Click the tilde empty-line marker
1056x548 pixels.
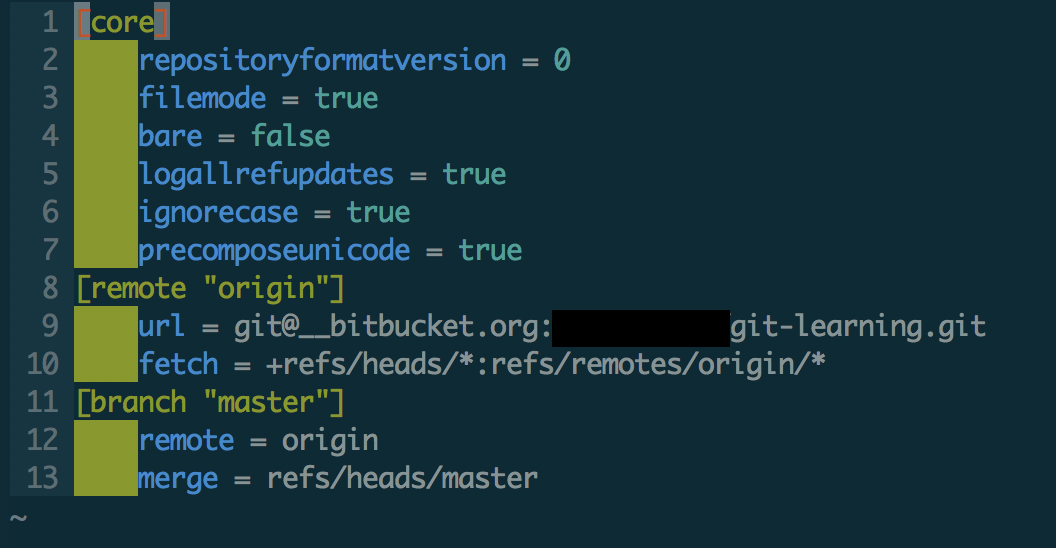coord(18,518)
